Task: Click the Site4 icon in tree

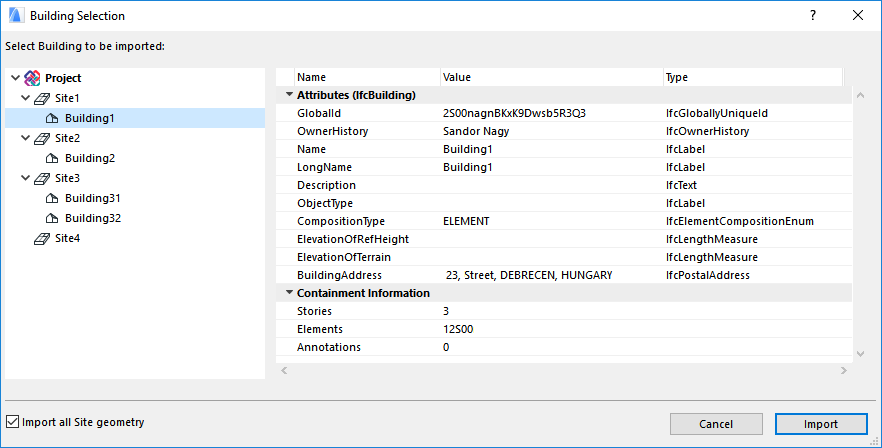Action: click(43, 238)
